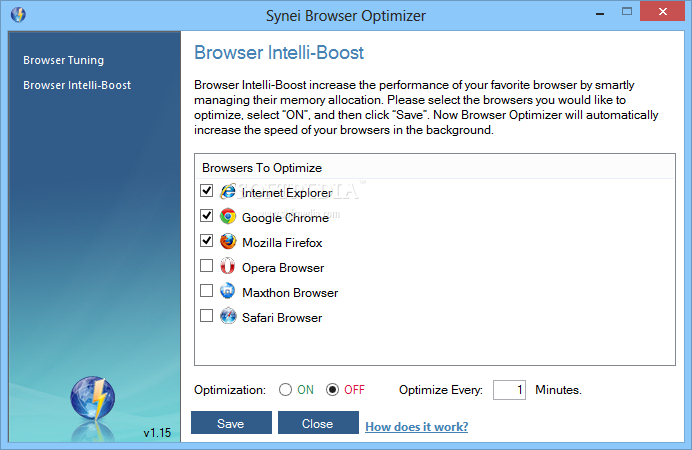Click the Google Chrome label
This screenshot has height=450, width=692.
[x=285, y=218]
